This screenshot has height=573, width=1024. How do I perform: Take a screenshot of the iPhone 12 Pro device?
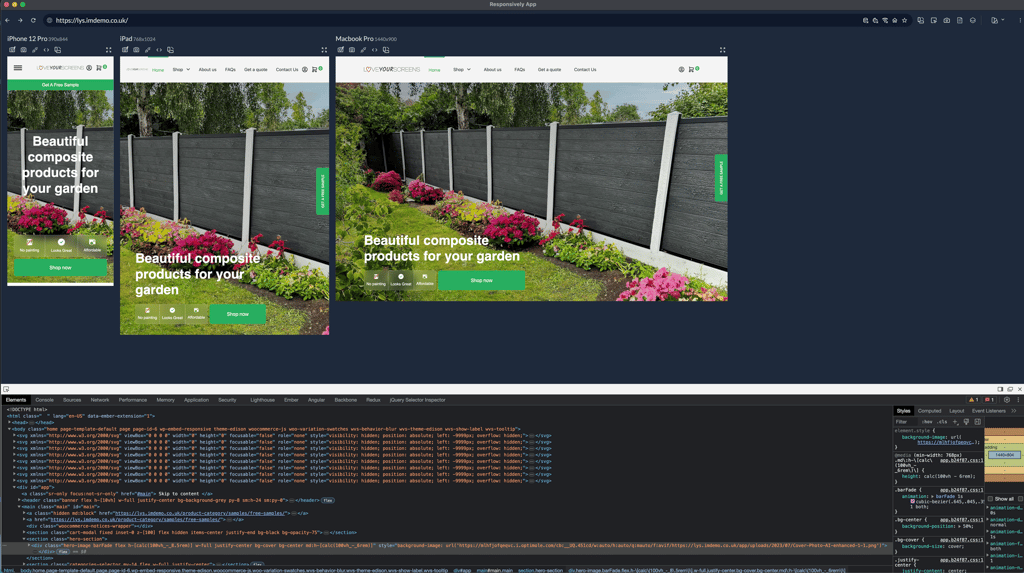24,50
